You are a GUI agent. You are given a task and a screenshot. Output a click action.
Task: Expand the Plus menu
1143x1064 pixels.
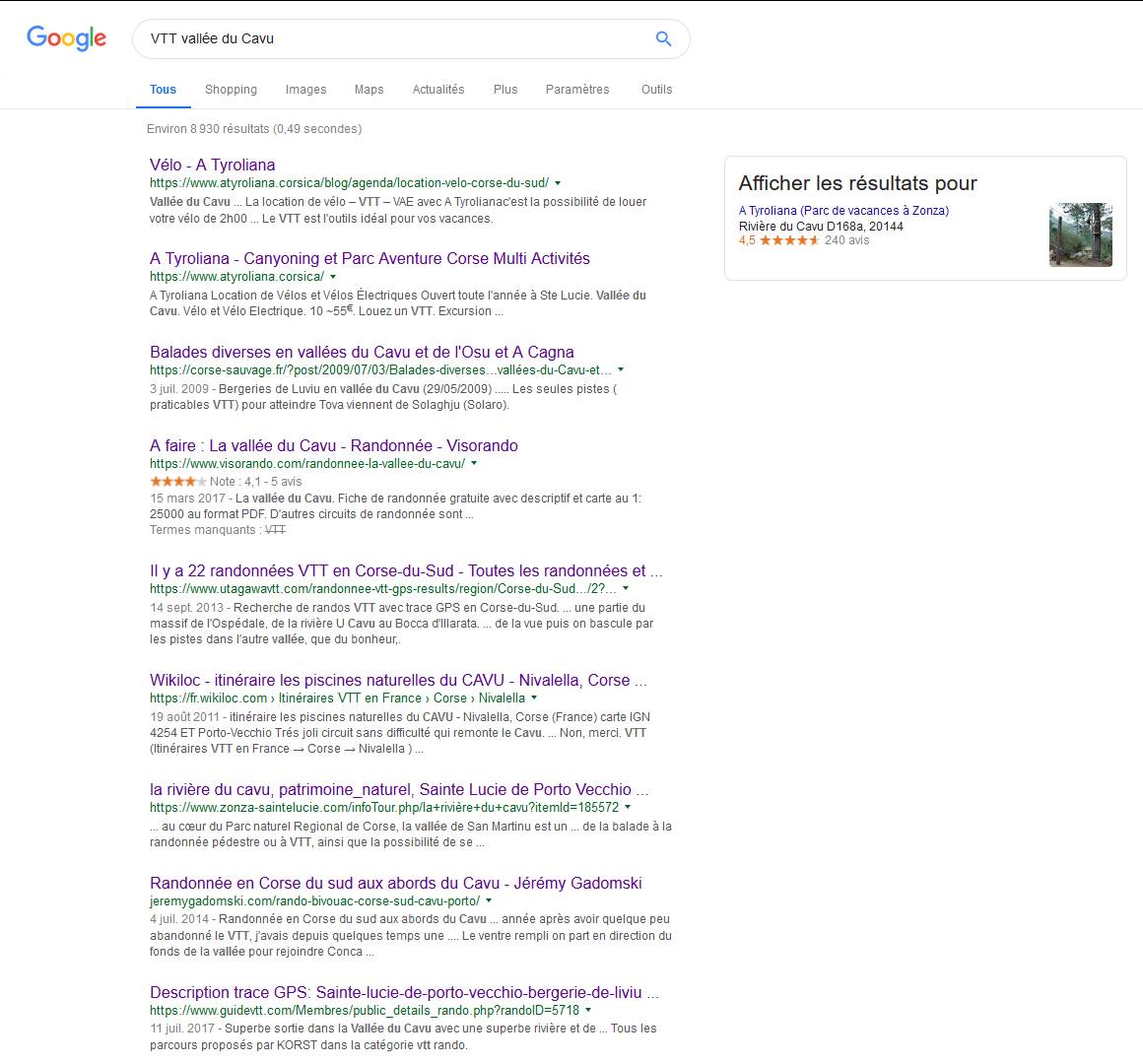click(x=505, y=89)
